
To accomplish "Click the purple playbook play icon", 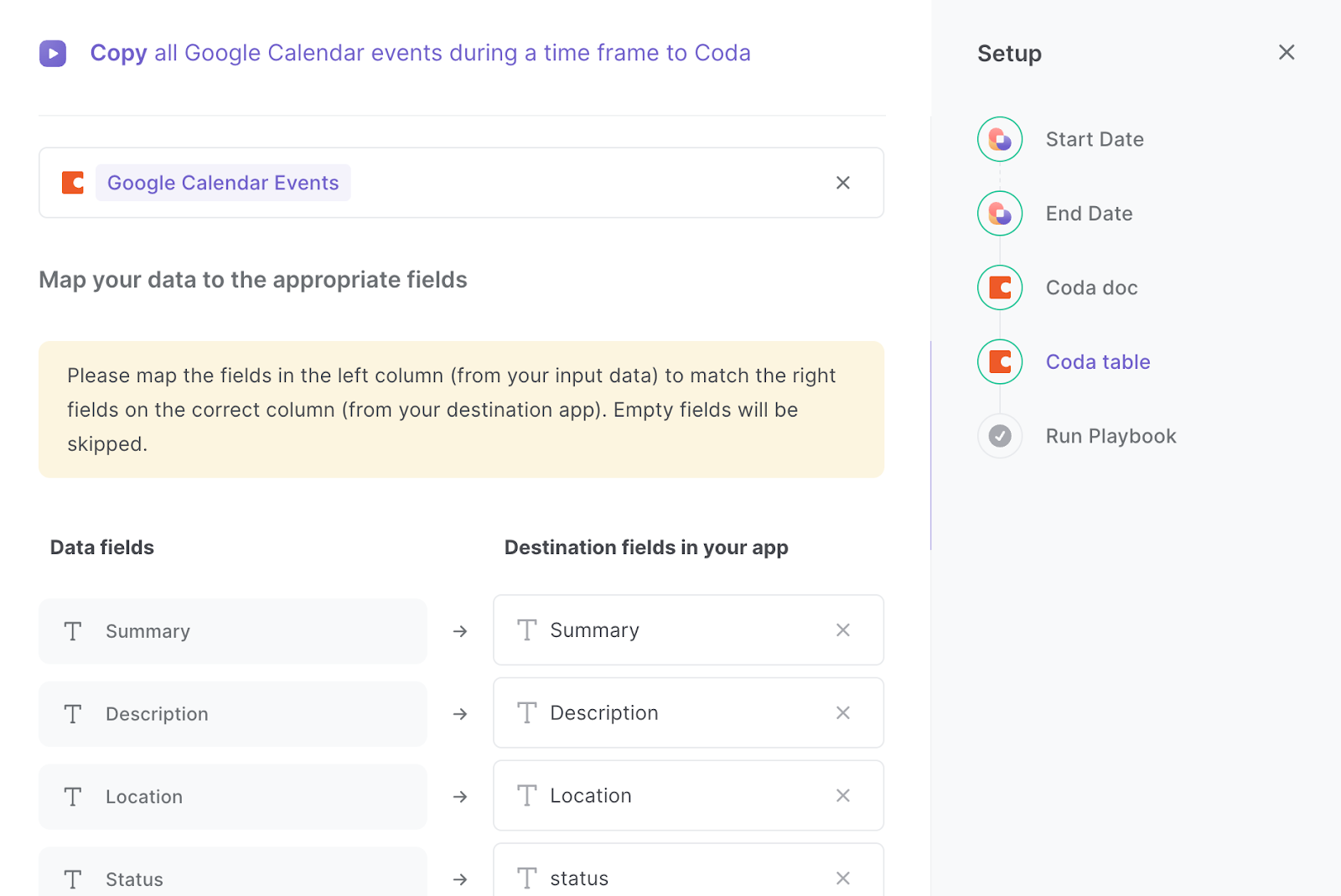I will [x=53, y=54].
